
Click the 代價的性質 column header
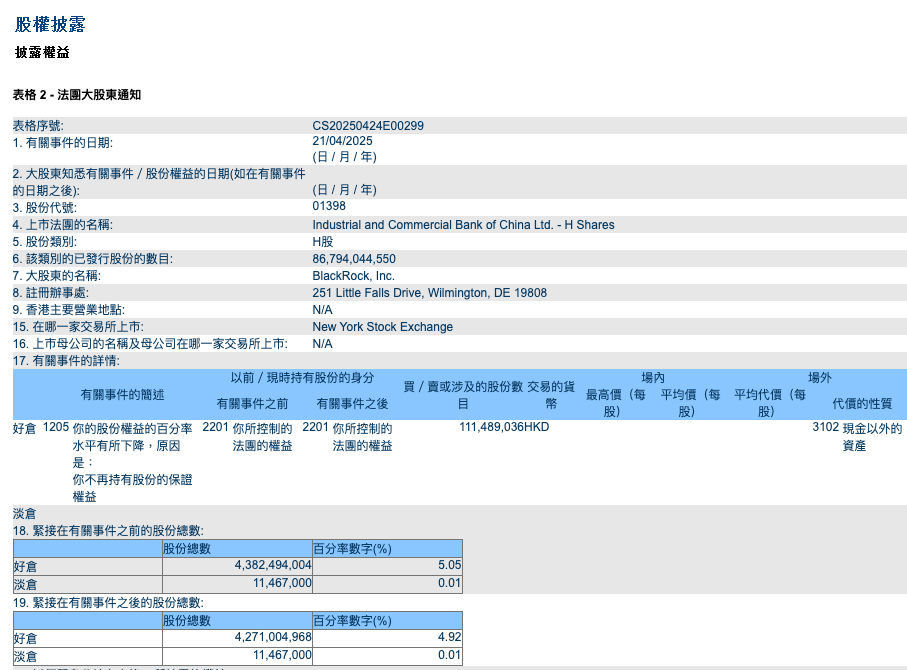tap(862, 403)
